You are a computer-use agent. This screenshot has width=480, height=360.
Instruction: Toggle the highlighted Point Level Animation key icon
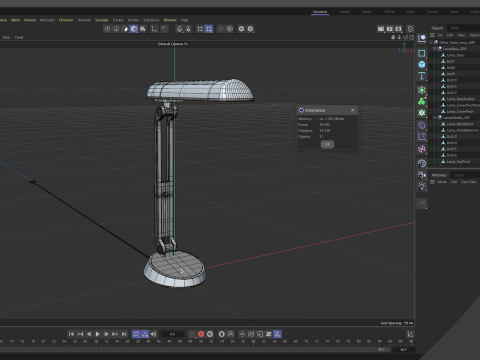[x=277, y=334]
